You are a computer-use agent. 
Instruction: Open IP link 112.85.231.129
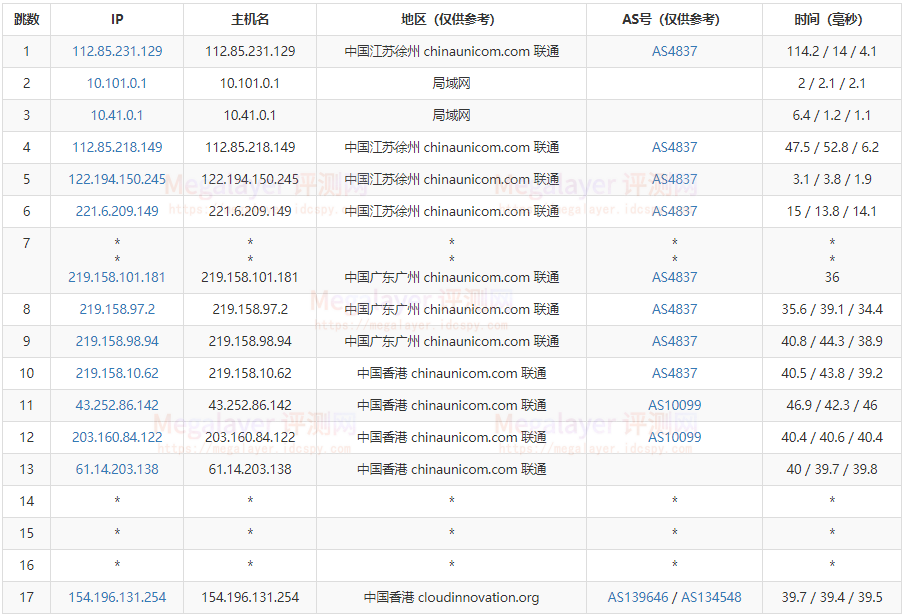[x=117, y=51]
